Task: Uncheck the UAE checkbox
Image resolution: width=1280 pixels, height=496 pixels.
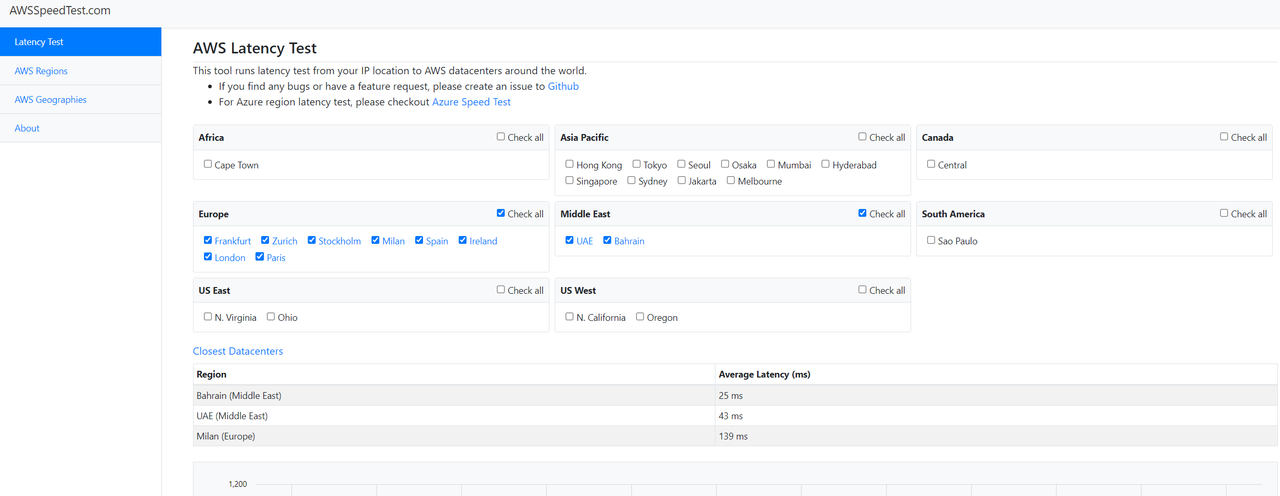Action: click(x=570, y=240)
